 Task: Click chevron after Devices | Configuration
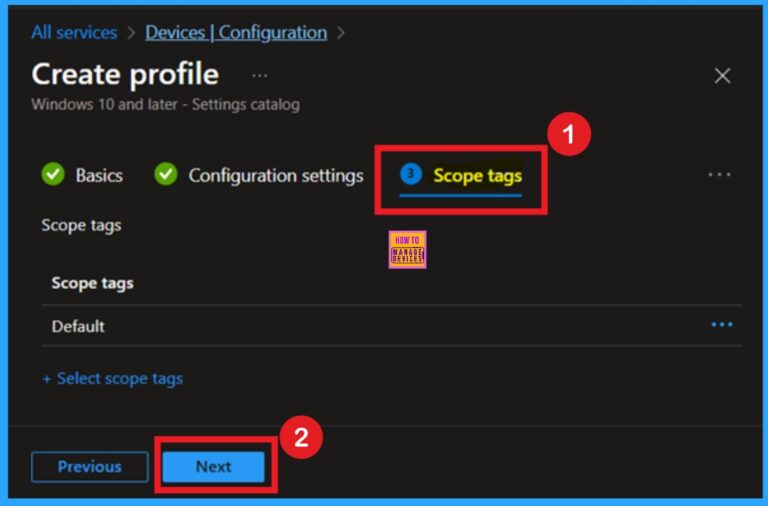point(341,33)
